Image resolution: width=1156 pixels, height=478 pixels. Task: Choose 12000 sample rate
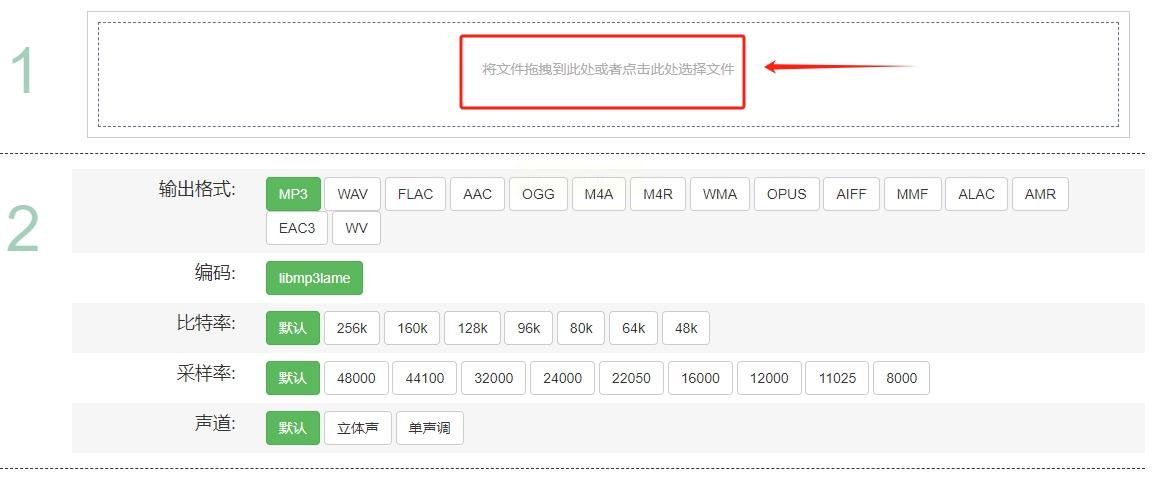tap(769, 378)
